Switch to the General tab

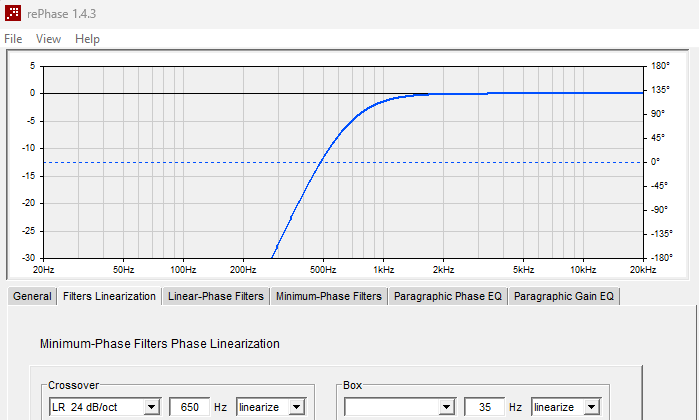32,296
